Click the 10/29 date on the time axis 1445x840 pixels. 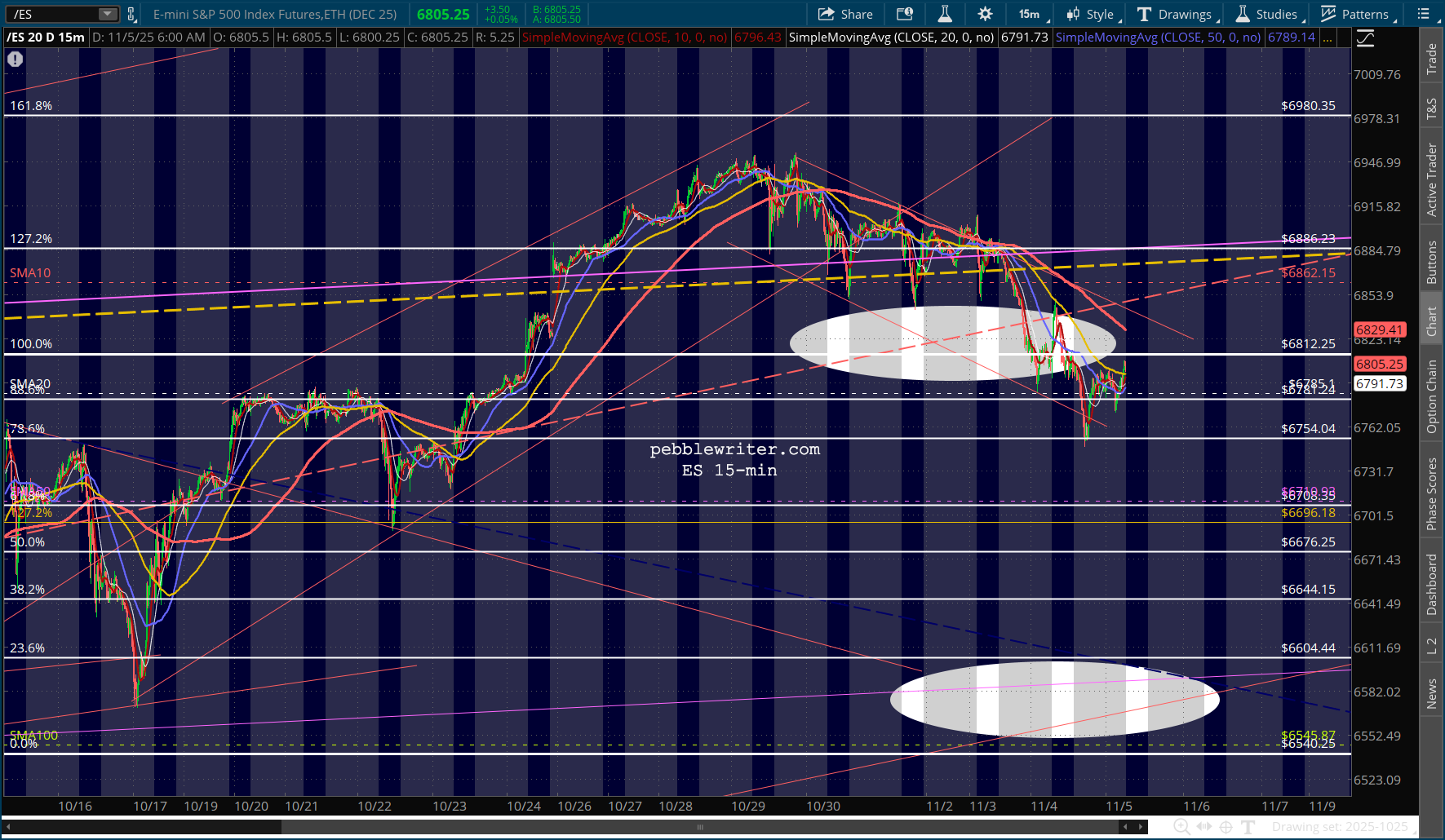click(x=748, y=806)
